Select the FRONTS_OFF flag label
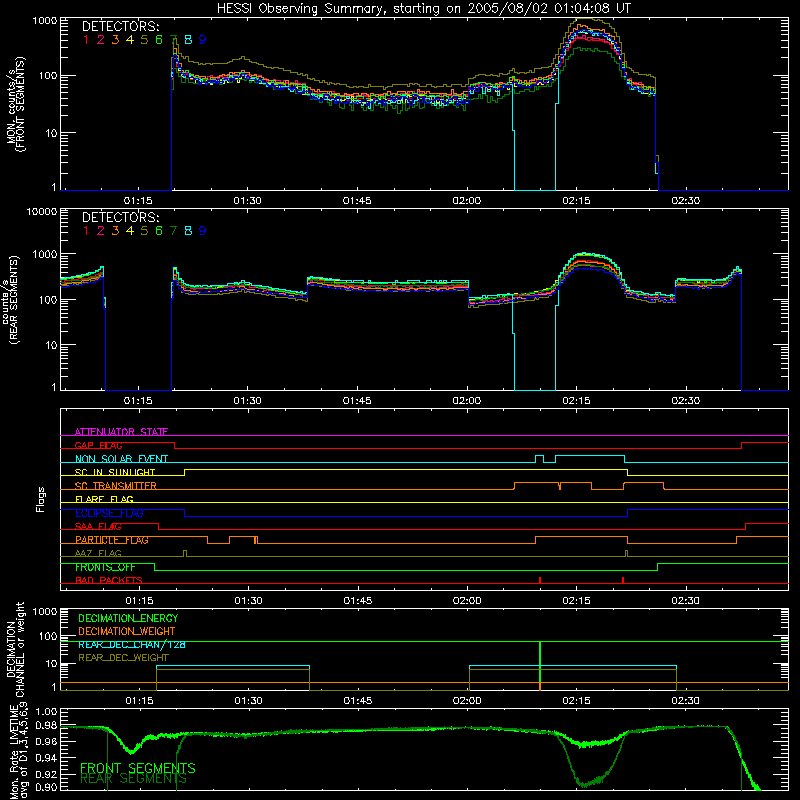Screen dimensions: 800x800 (105, 567)
